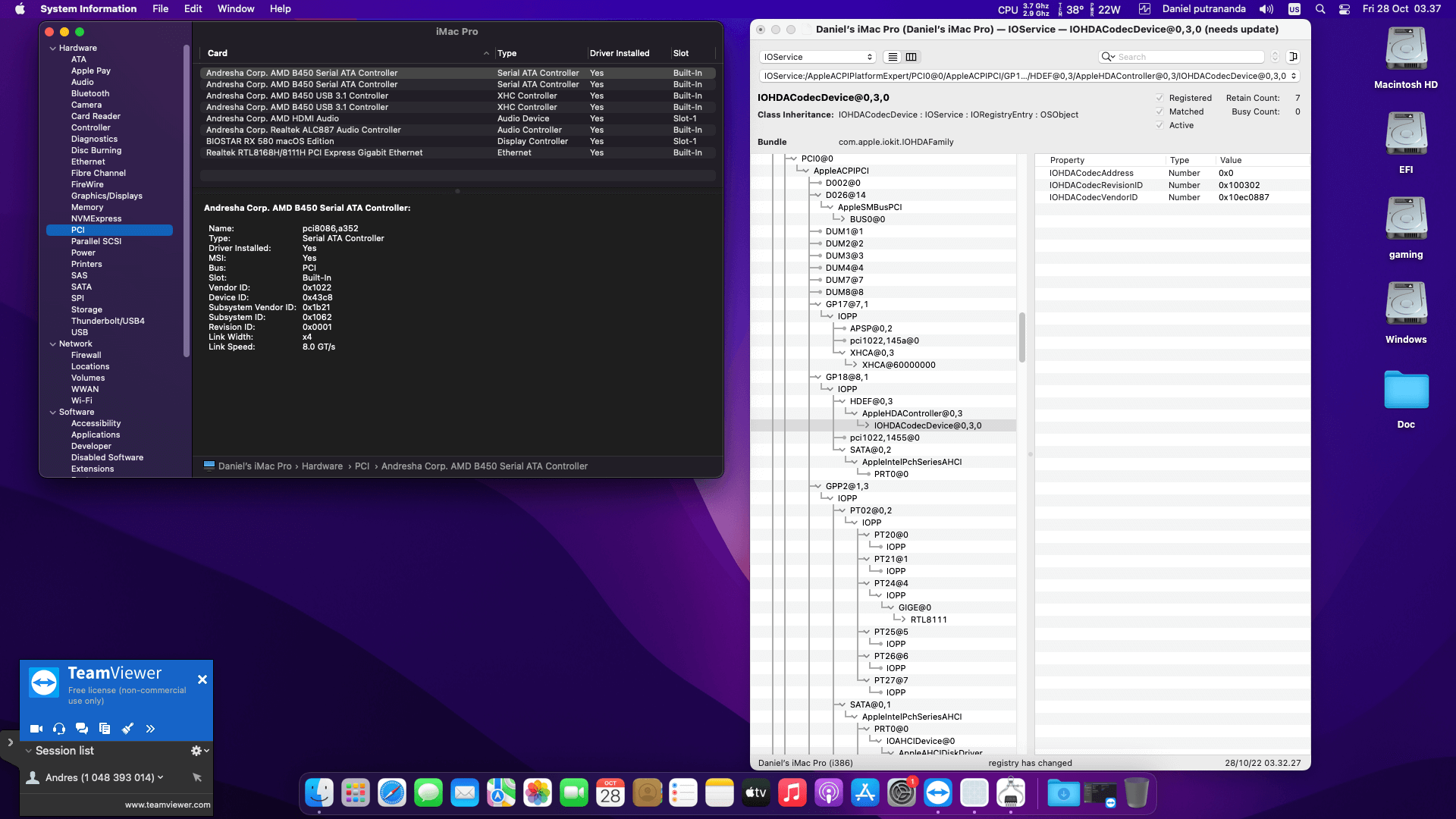Switch IORegistryExplorer to column browser view
Viewport: 1456px width, 819px height.
911,57
